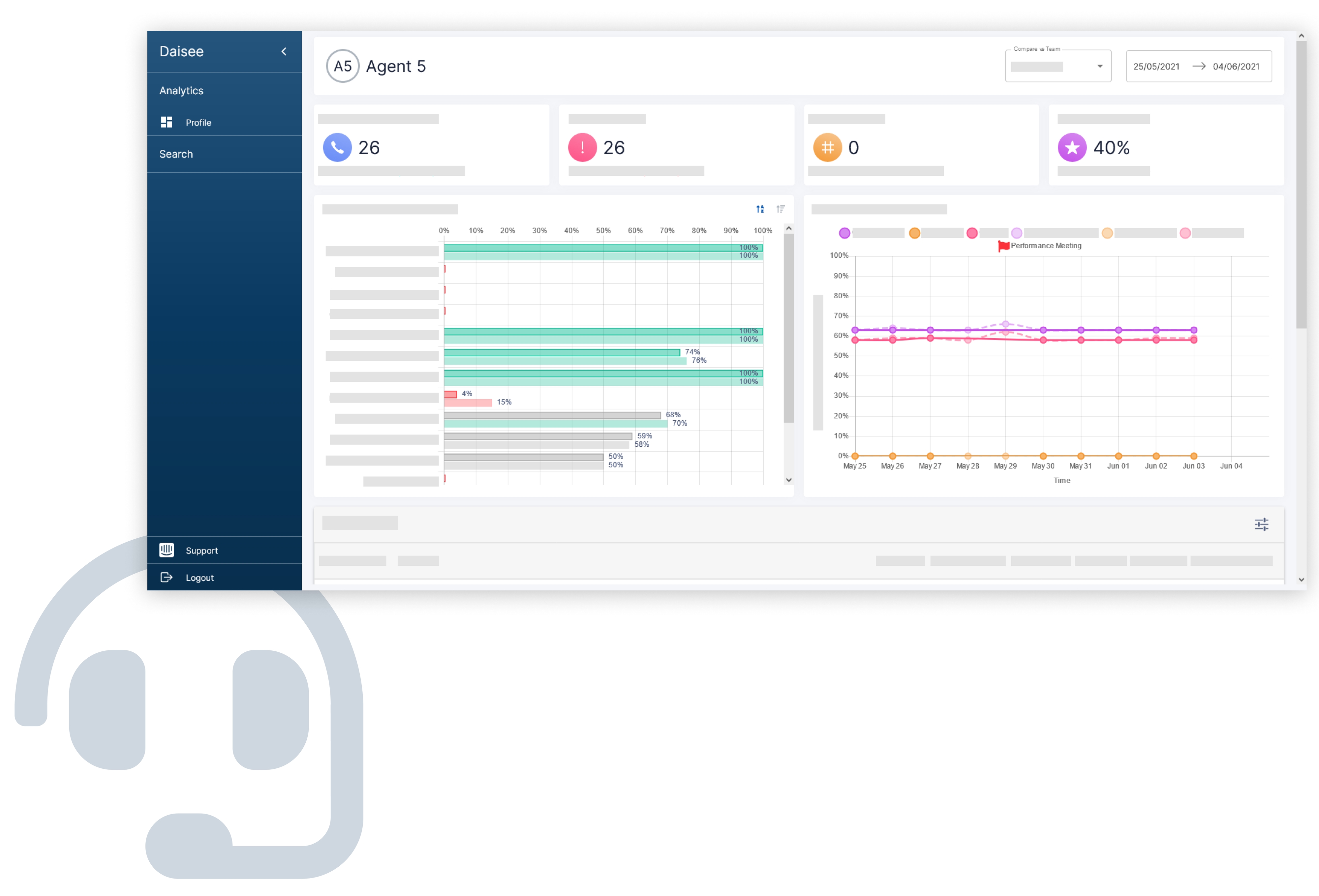Toggle the orange series in the legend
This screenshot has width=1319, height=896.
(914, 233)
